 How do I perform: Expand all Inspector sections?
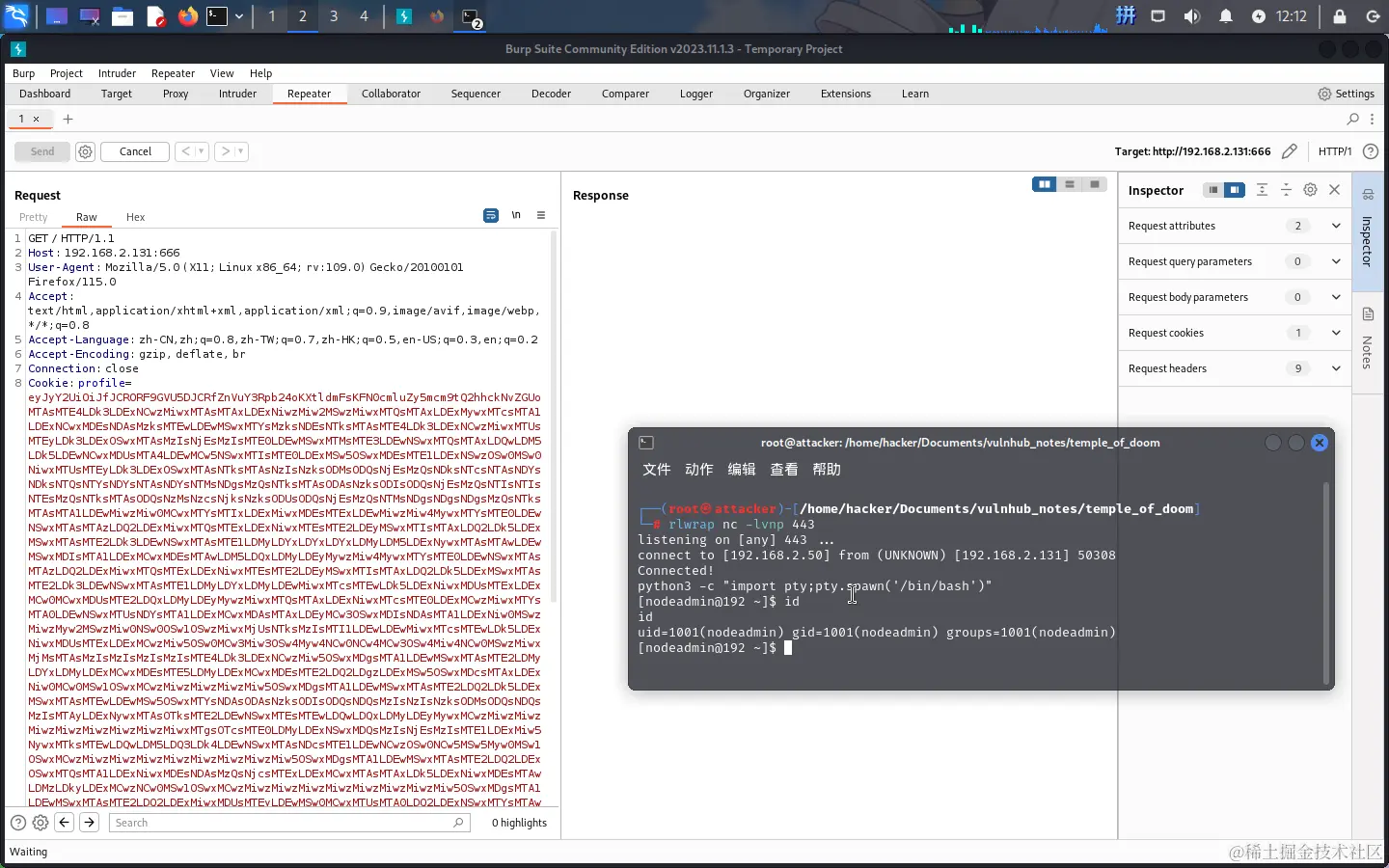coord(1262,190)
